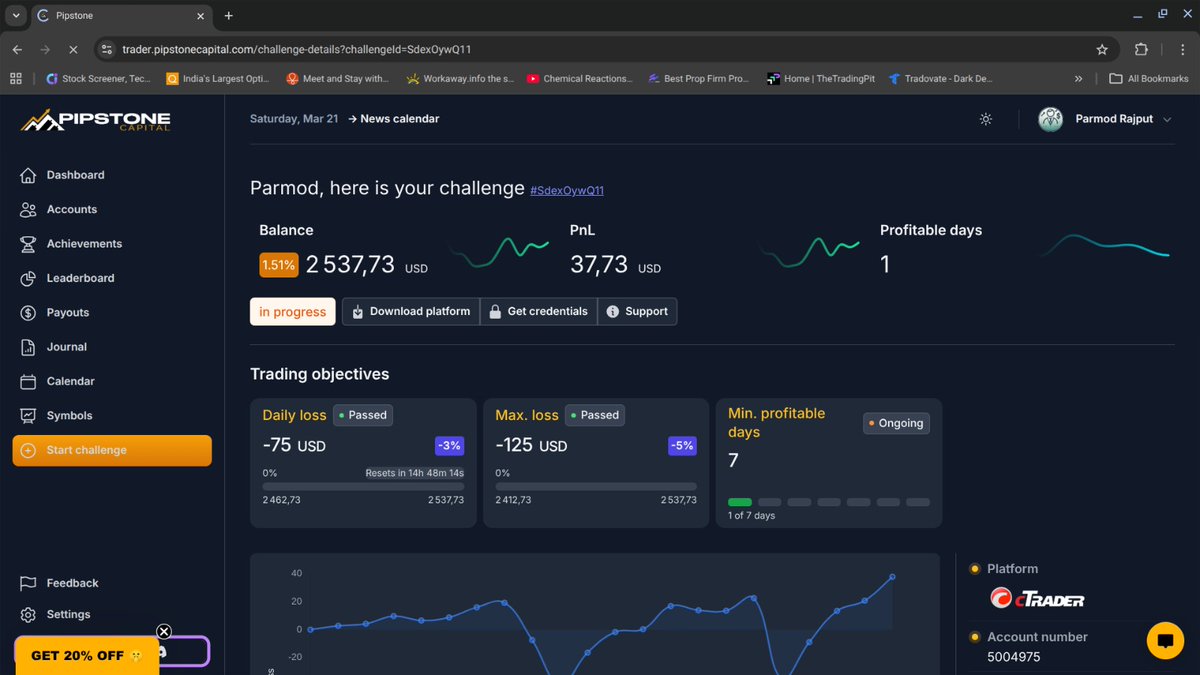Open the Meet and Stay with bookmark

(338, 78)
